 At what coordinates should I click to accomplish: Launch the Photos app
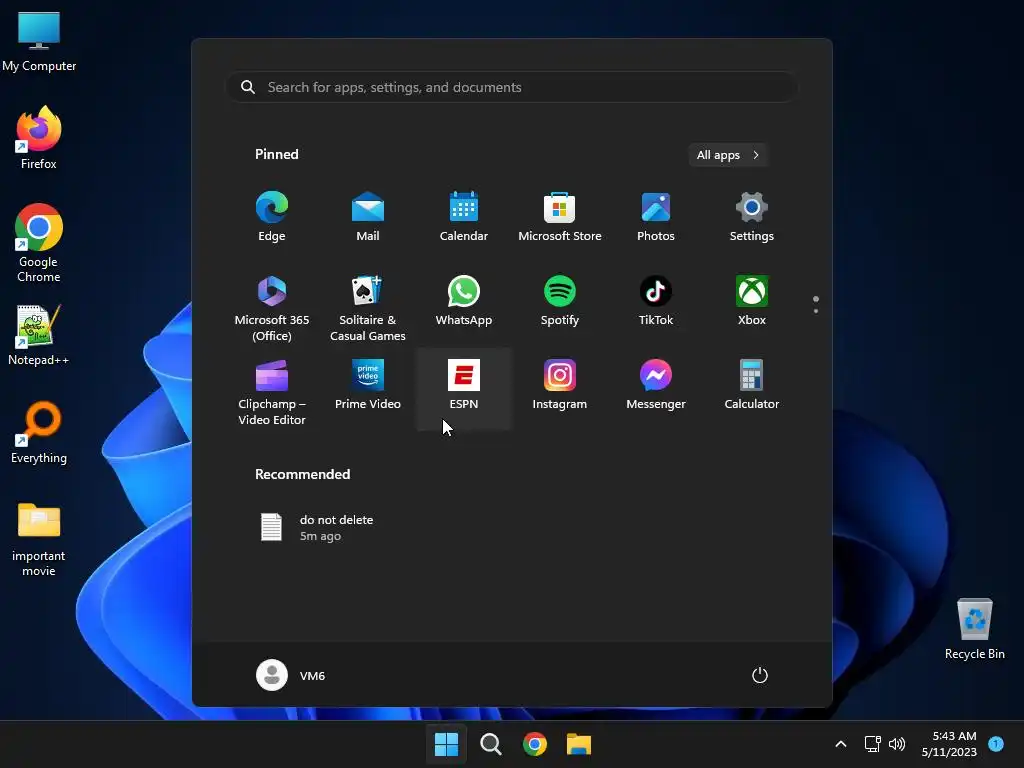(x=656, y=217)
